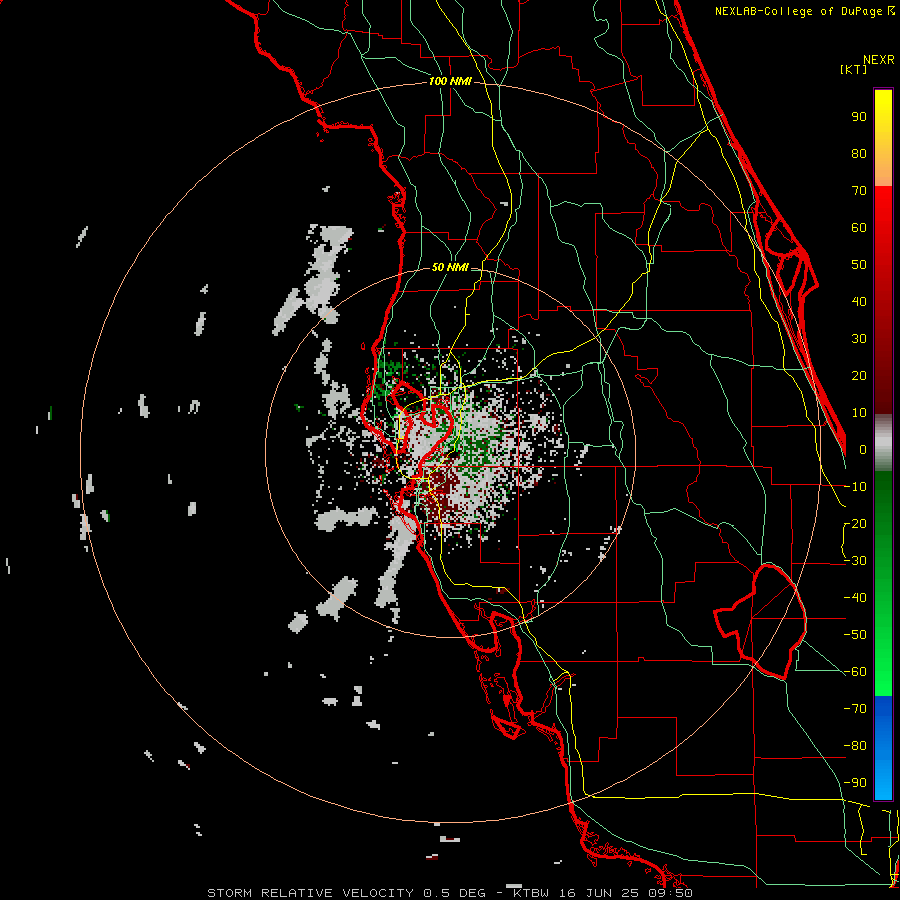Click the -80 value on velocity scale
This screenshot has height=900, width=900.
855,746
